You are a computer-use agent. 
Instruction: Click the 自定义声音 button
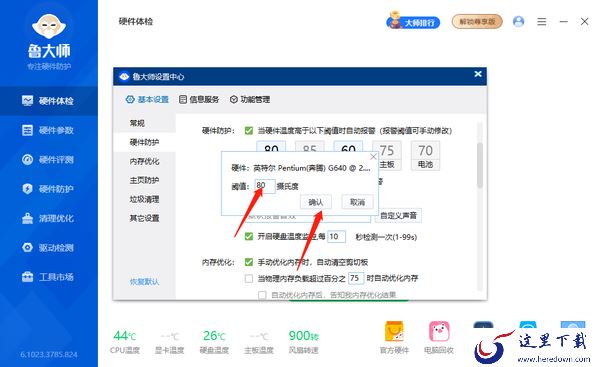coord(398,215)
